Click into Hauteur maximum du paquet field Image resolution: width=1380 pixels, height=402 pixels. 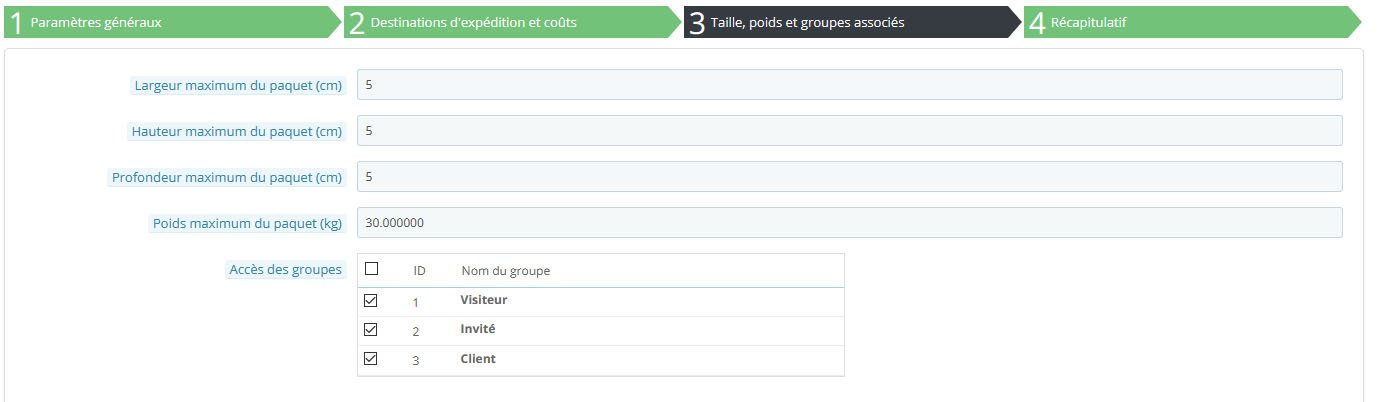pos(849,131)
